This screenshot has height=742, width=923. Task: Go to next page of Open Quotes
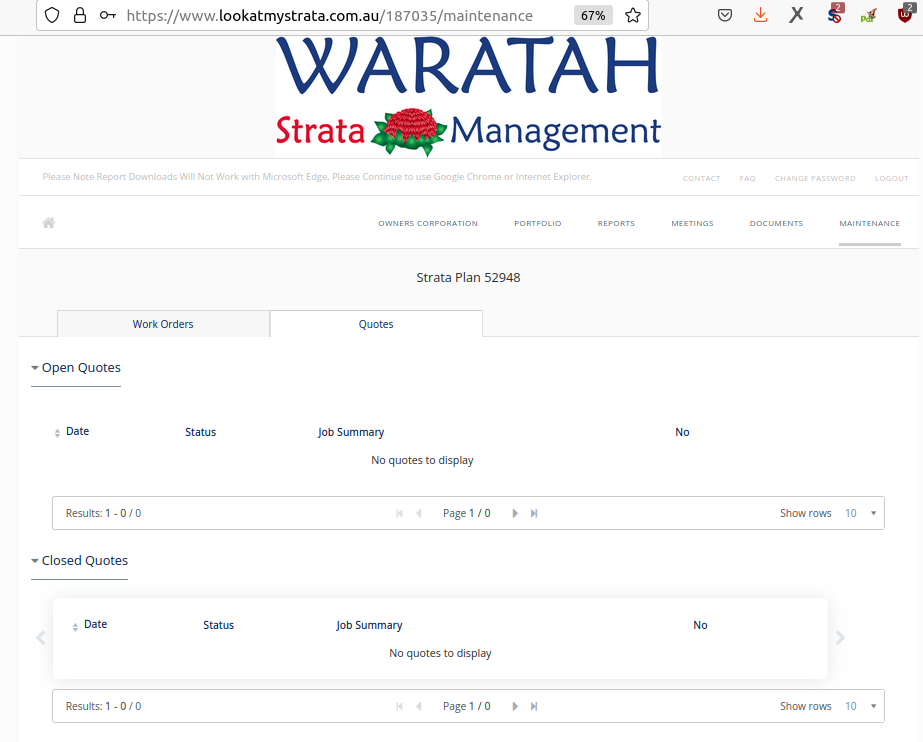click(515, 513)
